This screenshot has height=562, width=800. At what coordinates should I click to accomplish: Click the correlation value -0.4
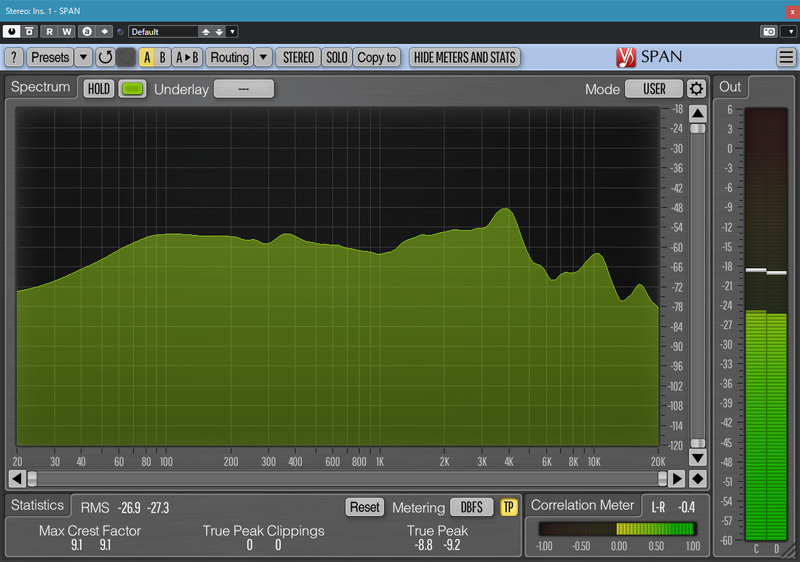coord(687,507)
